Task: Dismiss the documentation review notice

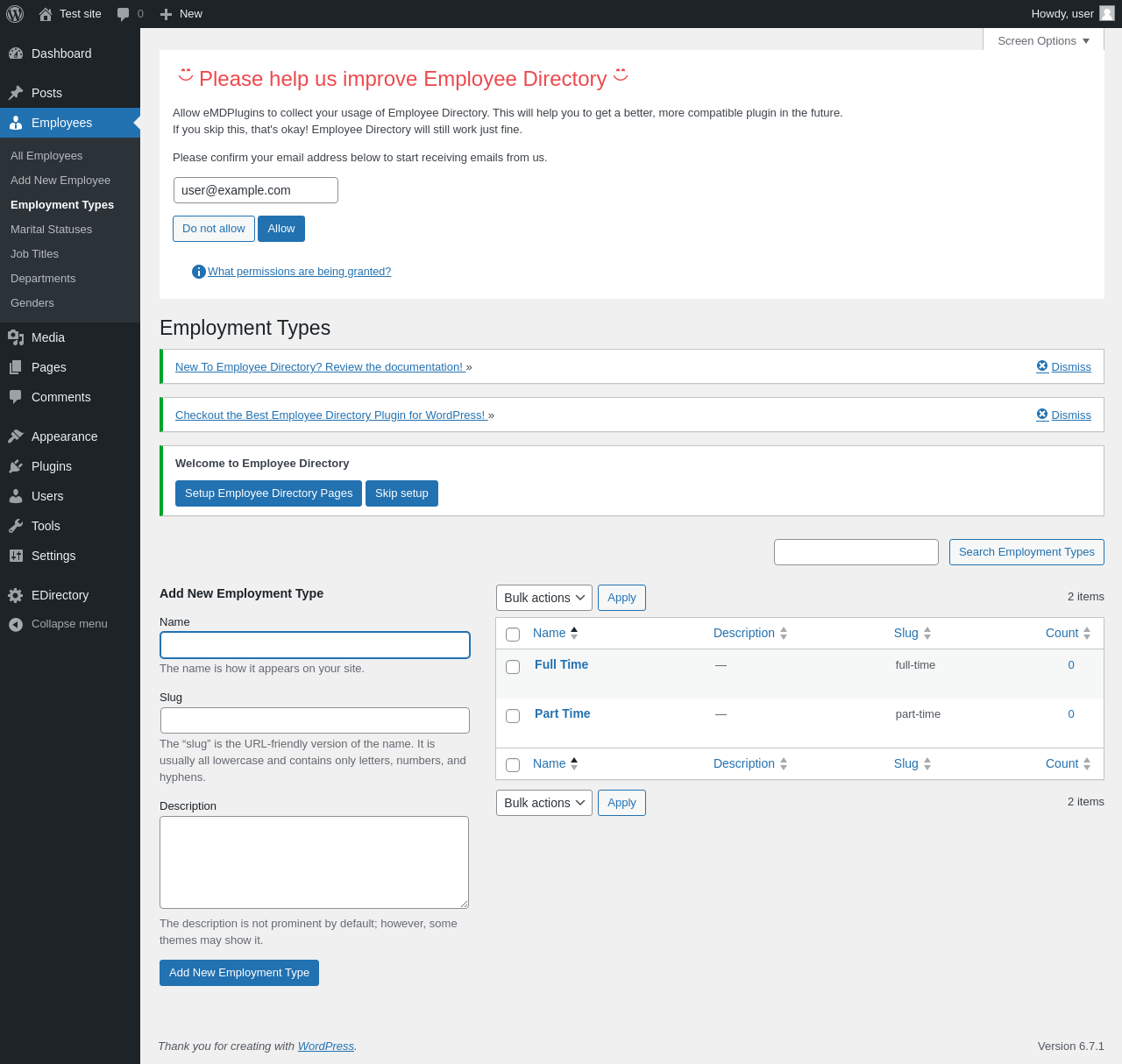Action: [x=1063, y=367]
